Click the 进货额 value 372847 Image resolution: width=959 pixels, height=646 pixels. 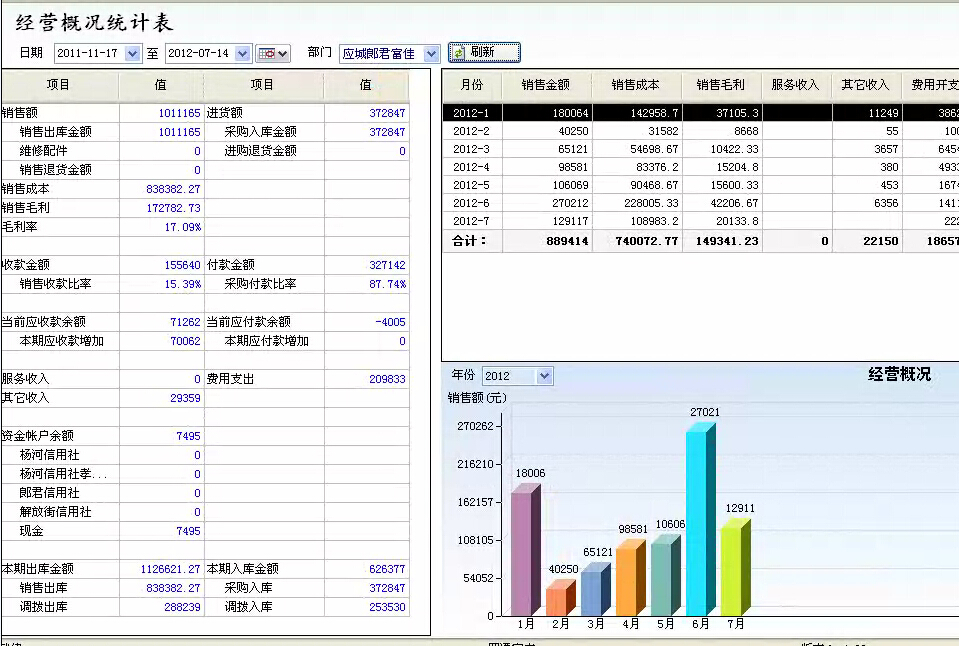(387, 113)
